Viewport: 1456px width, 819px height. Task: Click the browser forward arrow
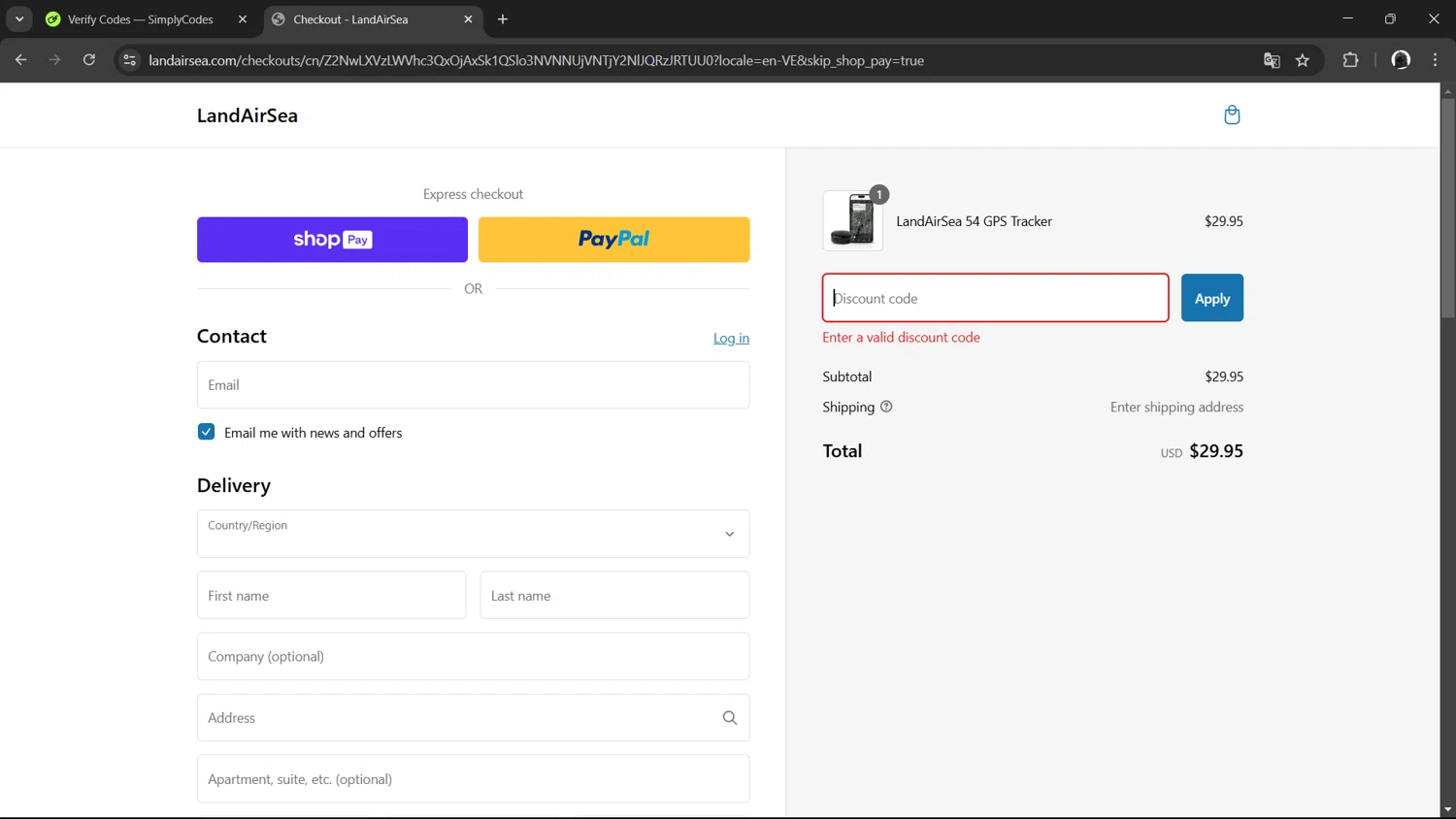click(55, 60)
